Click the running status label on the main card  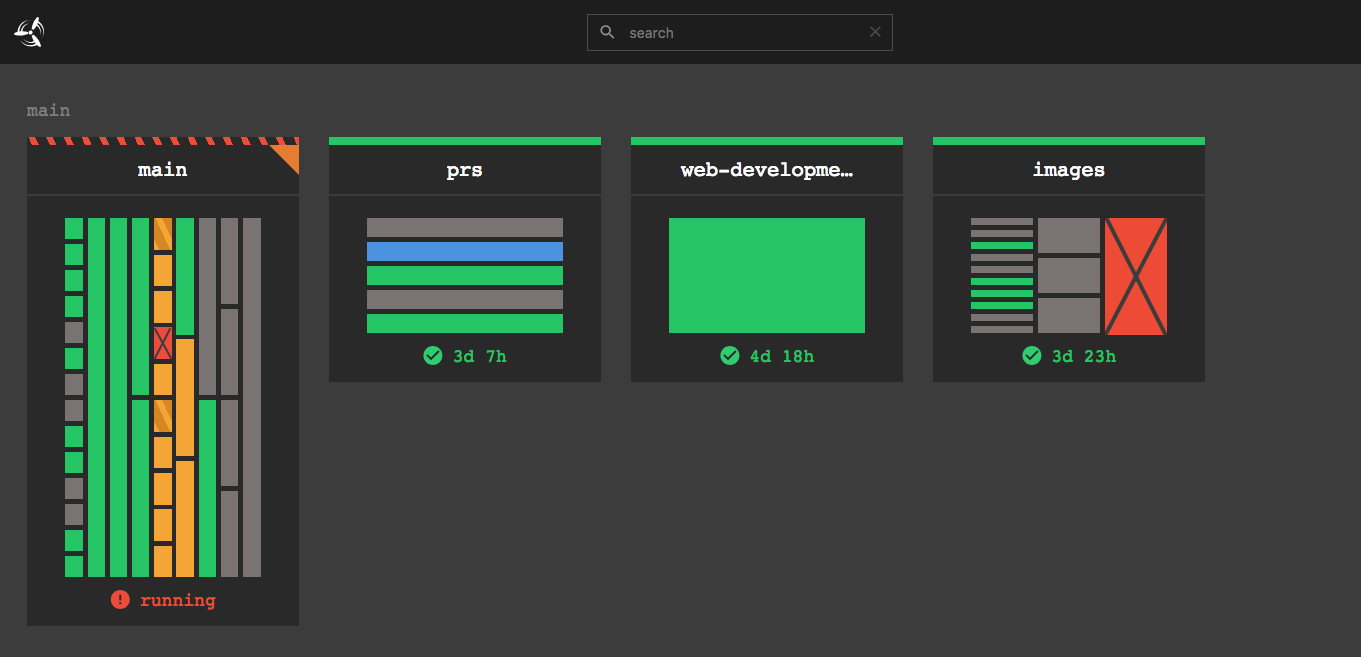coord(176,600)
